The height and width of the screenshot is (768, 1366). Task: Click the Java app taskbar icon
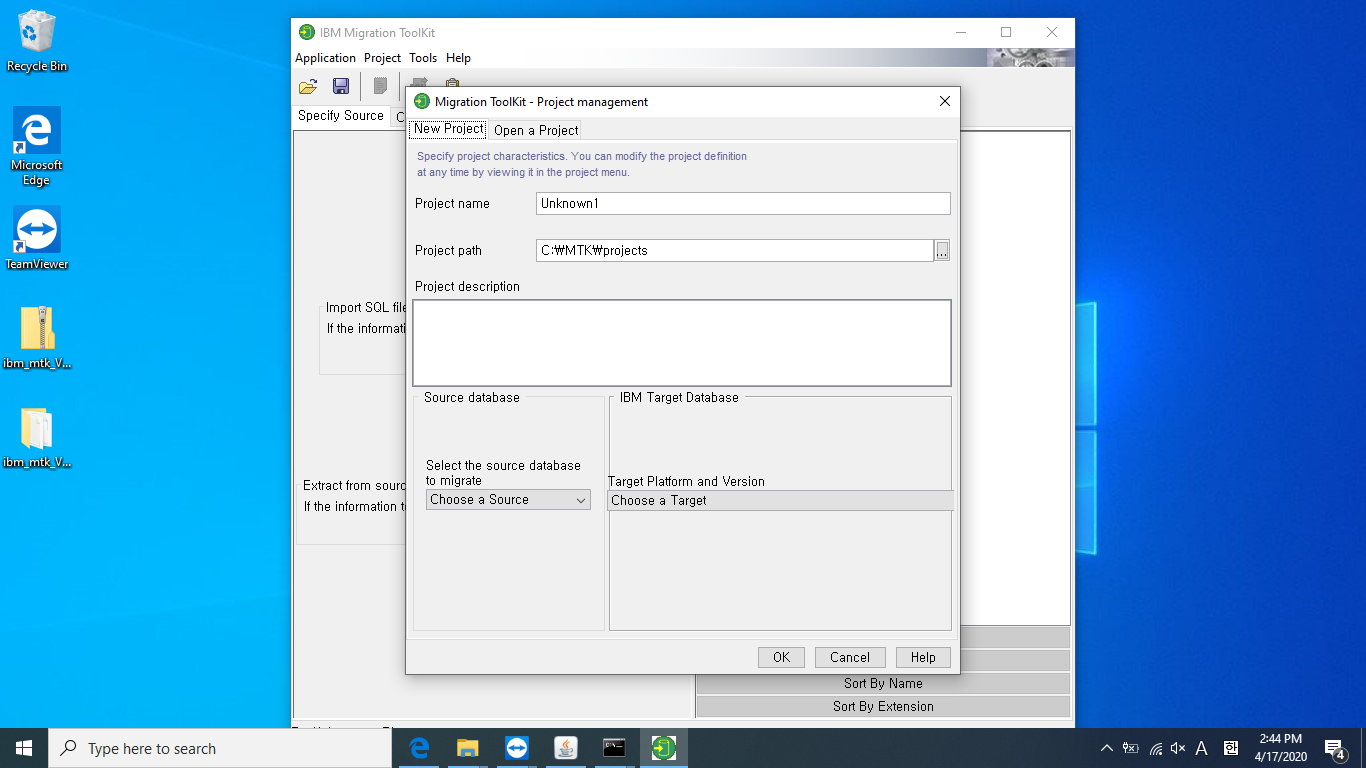[566, 748]
